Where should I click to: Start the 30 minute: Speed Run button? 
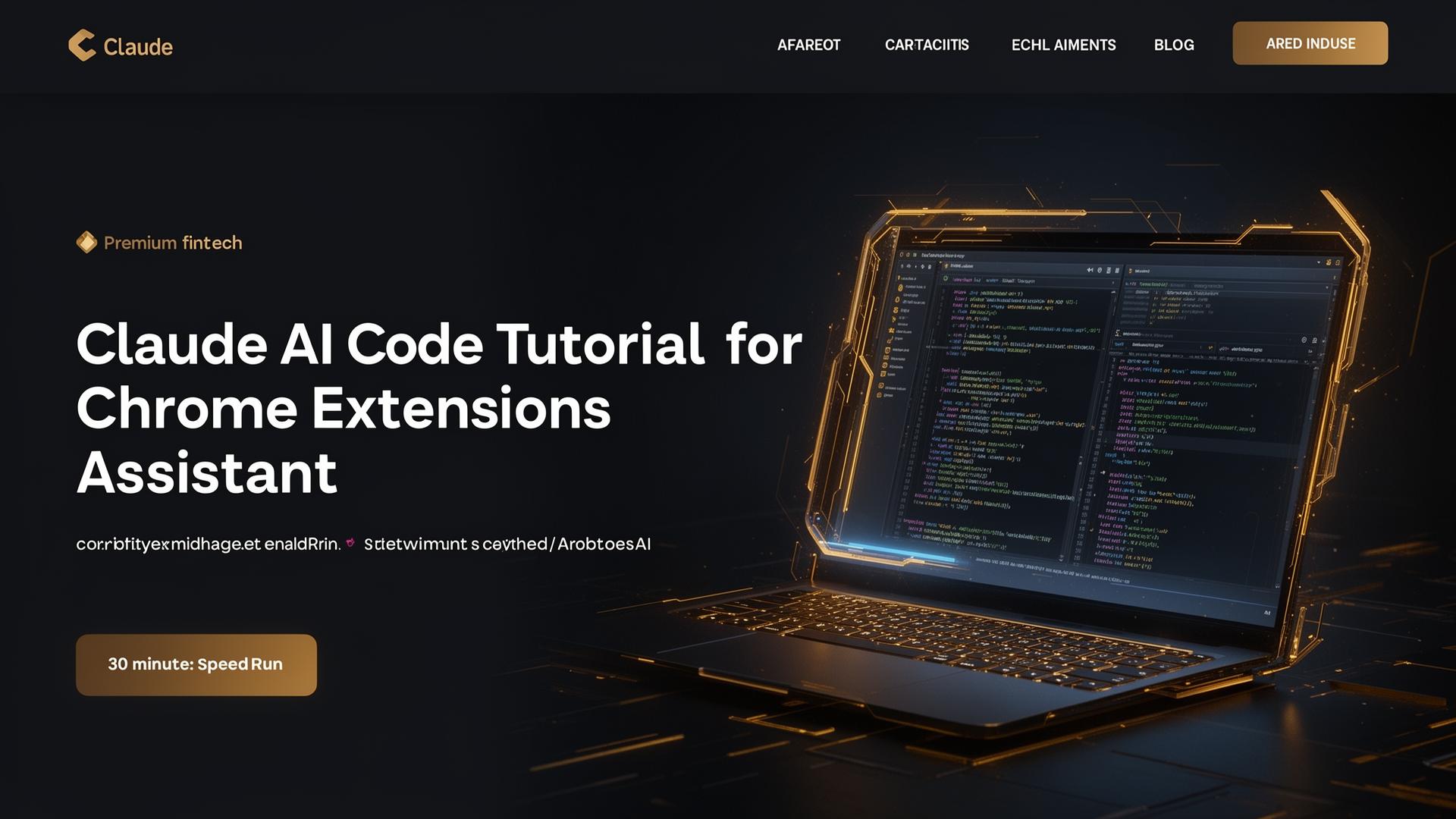[x=196, y=665]
